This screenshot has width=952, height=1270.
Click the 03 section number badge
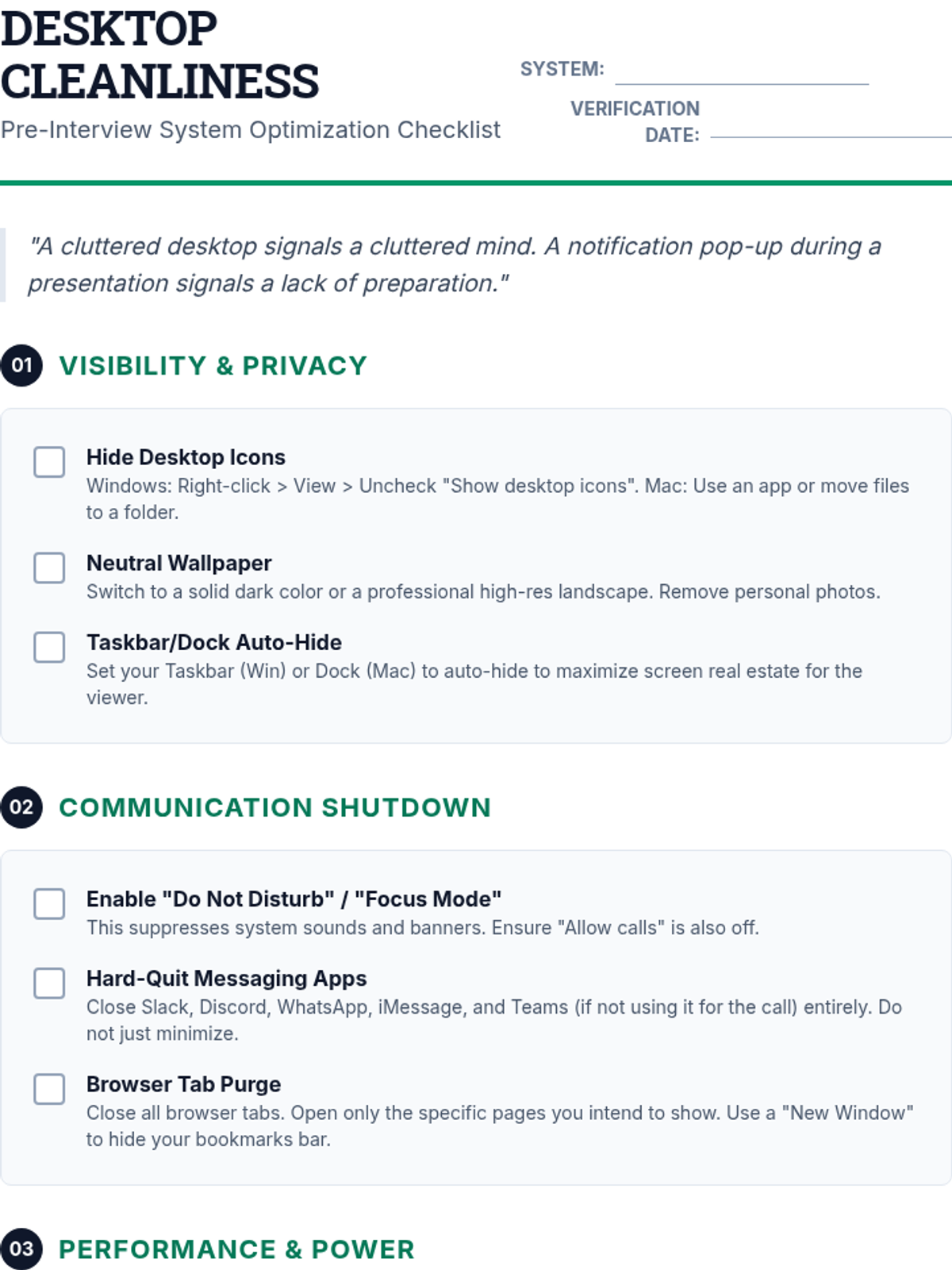[21, 1249]
